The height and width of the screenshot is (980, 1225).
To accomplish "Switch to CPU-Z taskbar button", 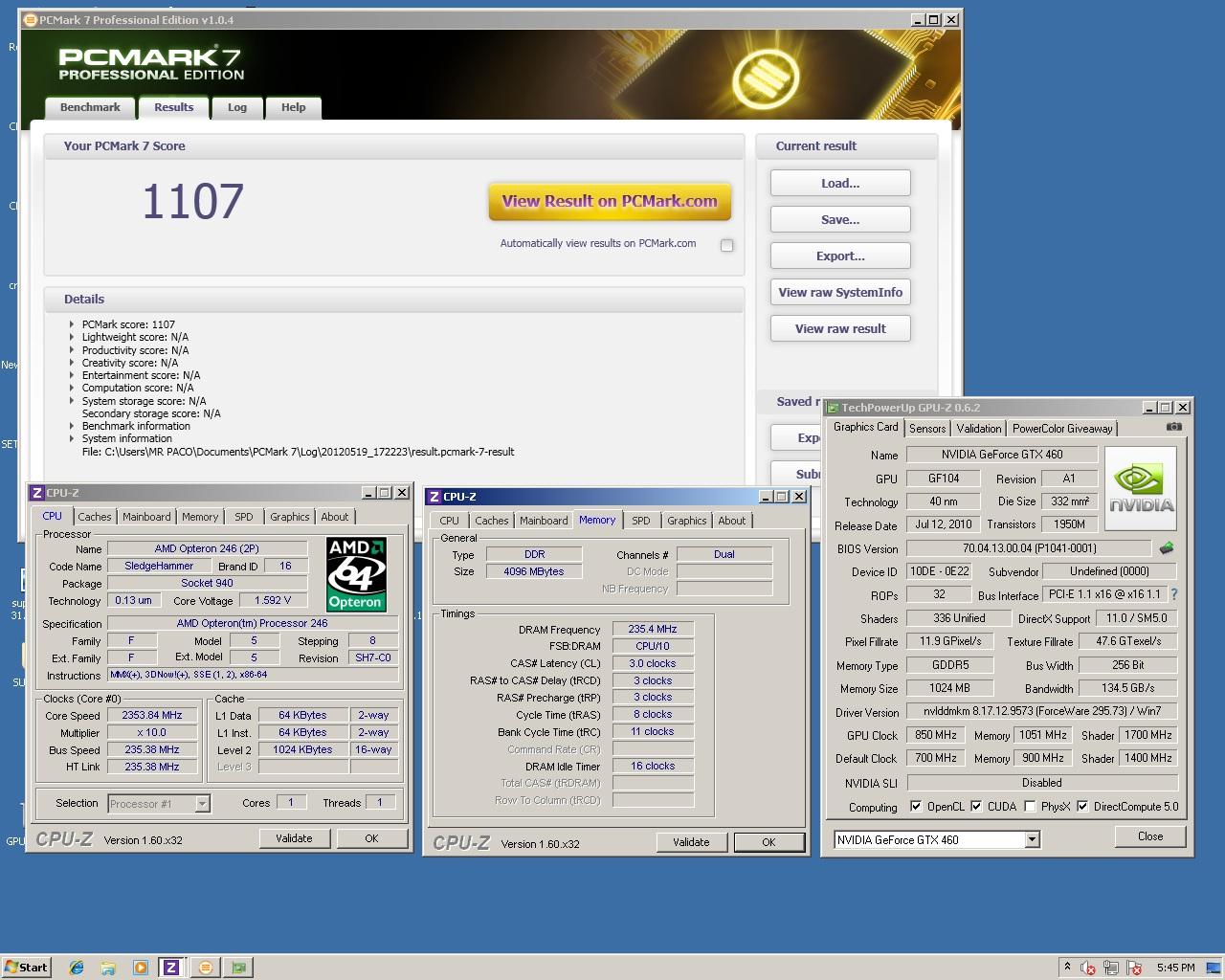I will pos(171,968).
